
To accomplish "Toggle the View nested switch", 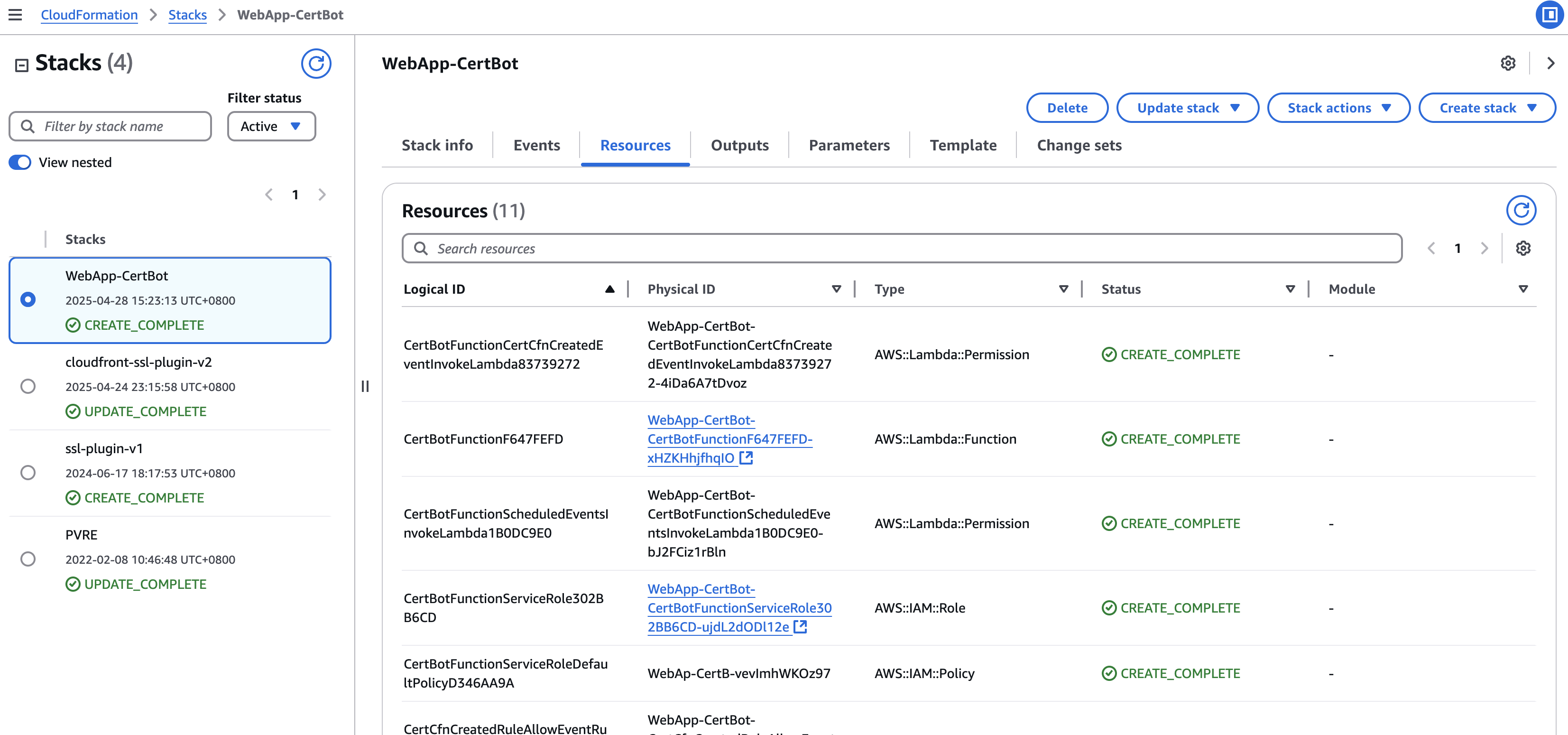I will (x=20, y=162).
